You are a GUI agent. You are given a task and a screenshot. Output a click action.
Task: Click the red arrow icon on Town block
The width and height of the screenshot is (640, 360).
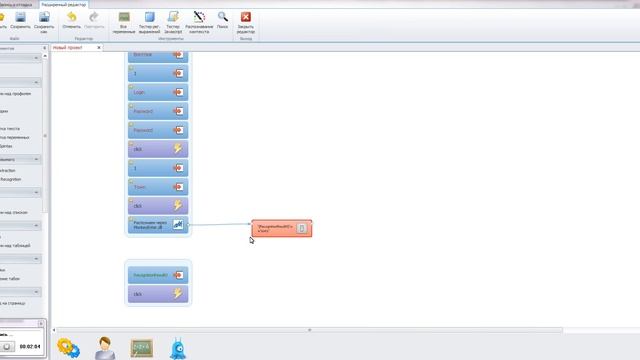(178, 187)
